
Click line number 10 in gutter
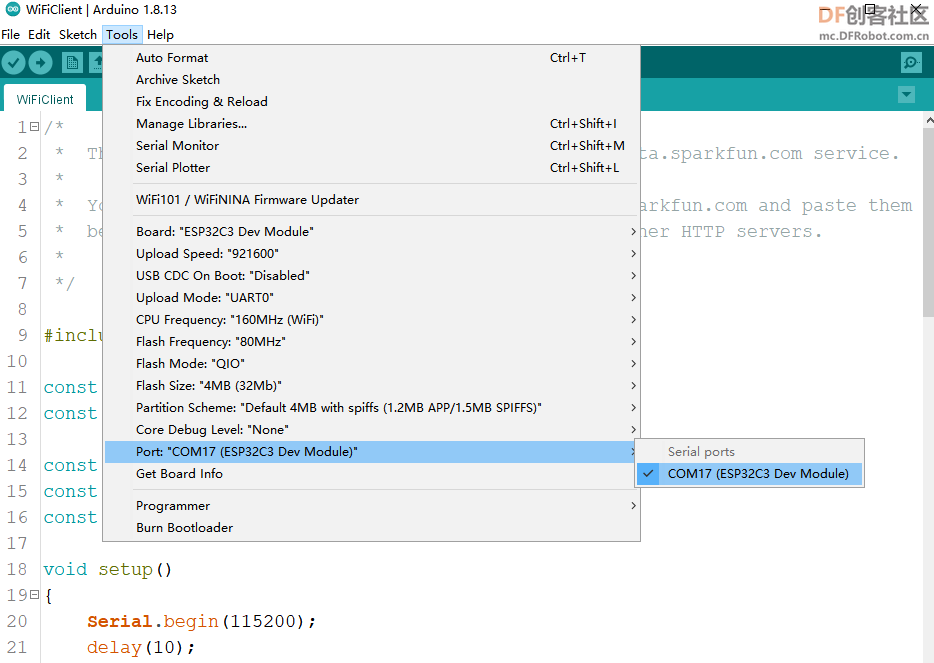[x=17, y=362]
